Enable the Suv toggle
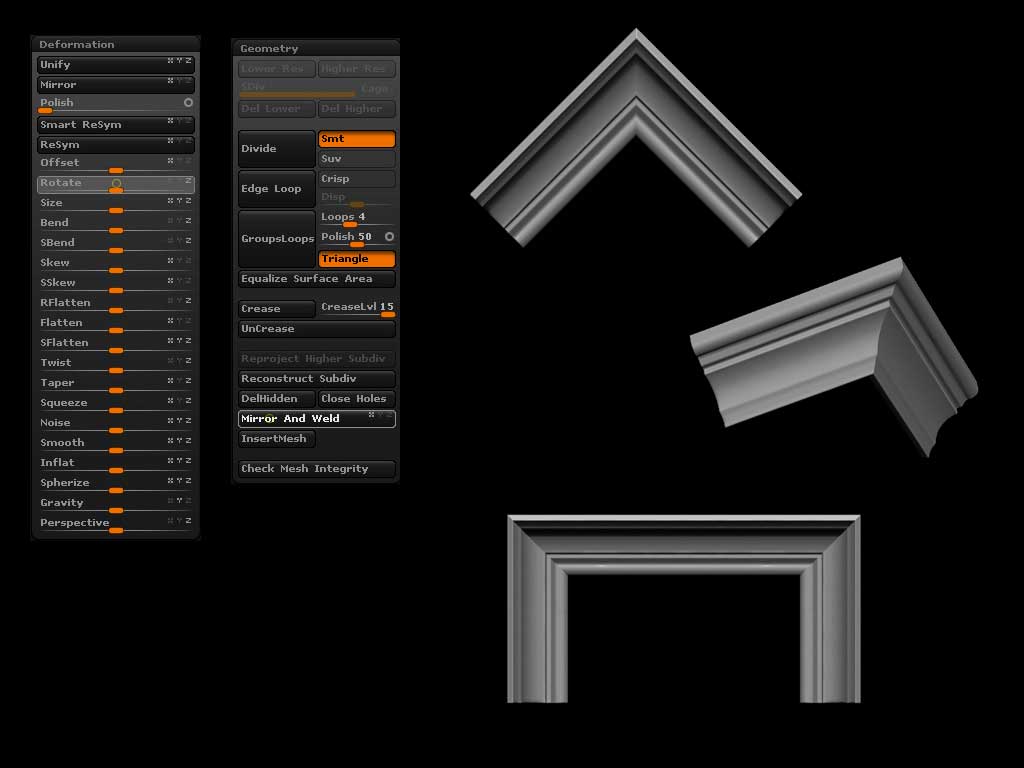 pyautogui.click(x=356, y=159)
